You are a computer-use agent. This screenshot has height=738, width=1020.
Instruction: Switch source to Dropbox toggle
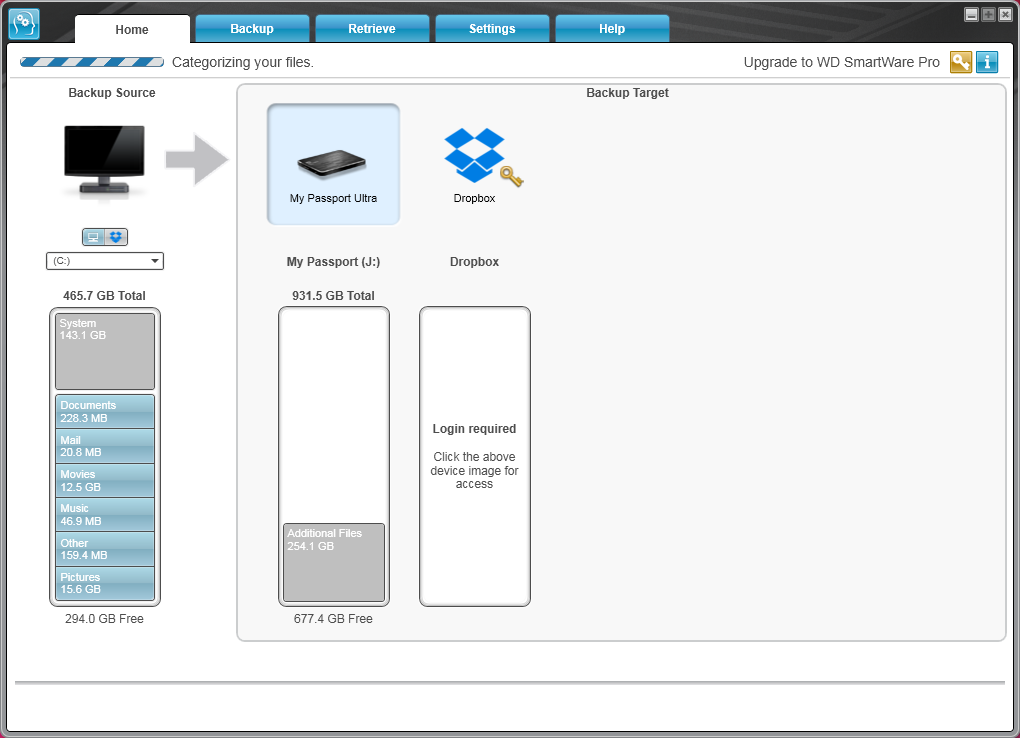click(x=116, y=237)
